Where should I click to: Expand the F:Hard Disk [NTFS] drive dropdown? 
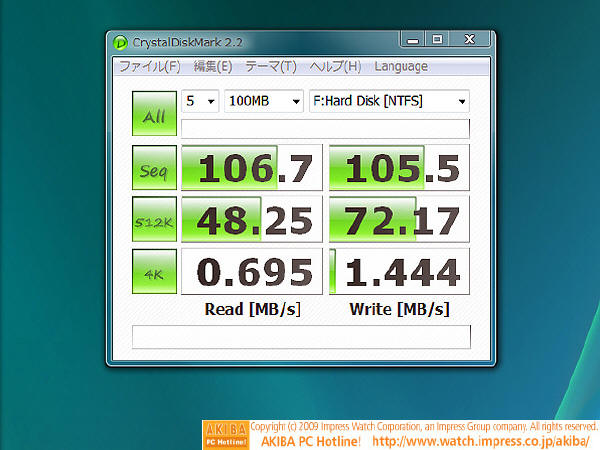pyautogui.click(x=389, y=101)
